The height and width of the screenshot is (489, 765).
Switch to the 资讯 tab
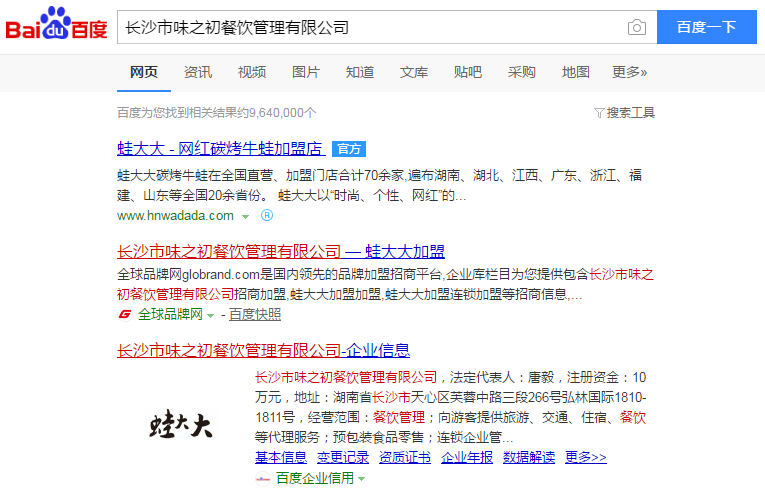tap(198, 72)
